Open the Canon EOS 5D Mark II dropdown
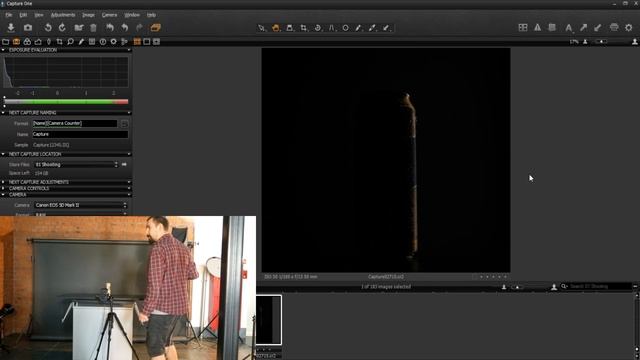The width and height of the screenshot is (640, 360). tap(80, 205)
